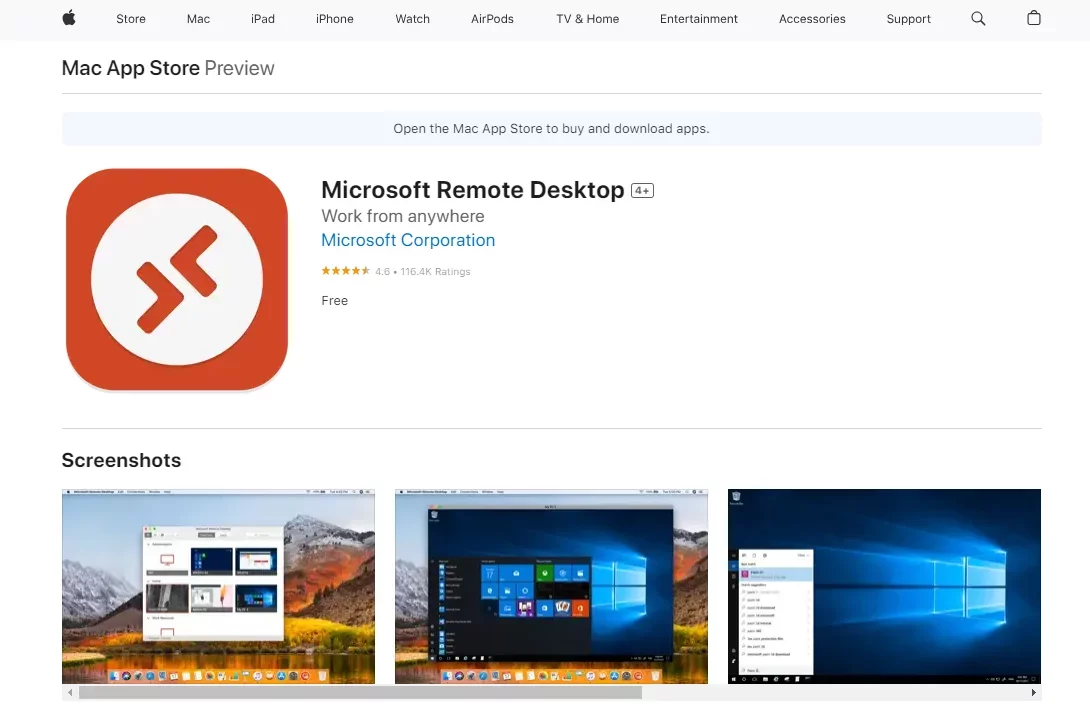
Task: Click the Microsoft Remote Desktop app icon
Action: tap(177, 279)
